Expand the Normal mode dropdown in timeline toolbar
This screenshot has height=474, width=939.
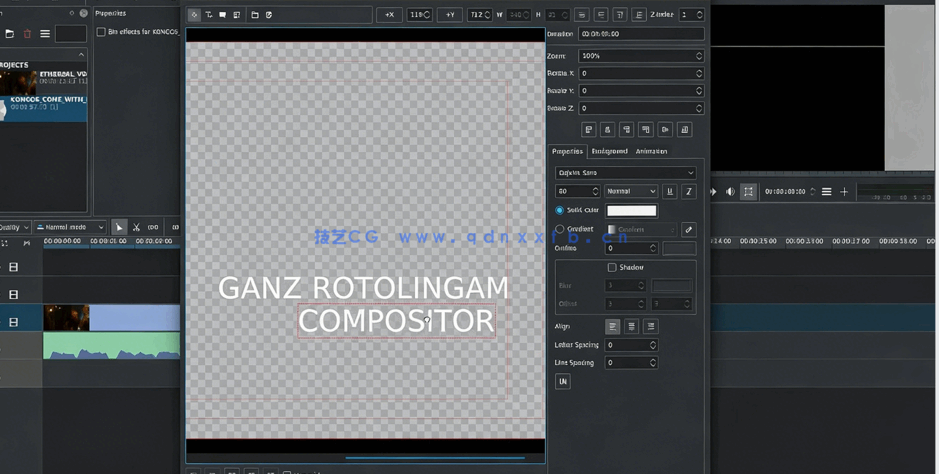[71, 228]
